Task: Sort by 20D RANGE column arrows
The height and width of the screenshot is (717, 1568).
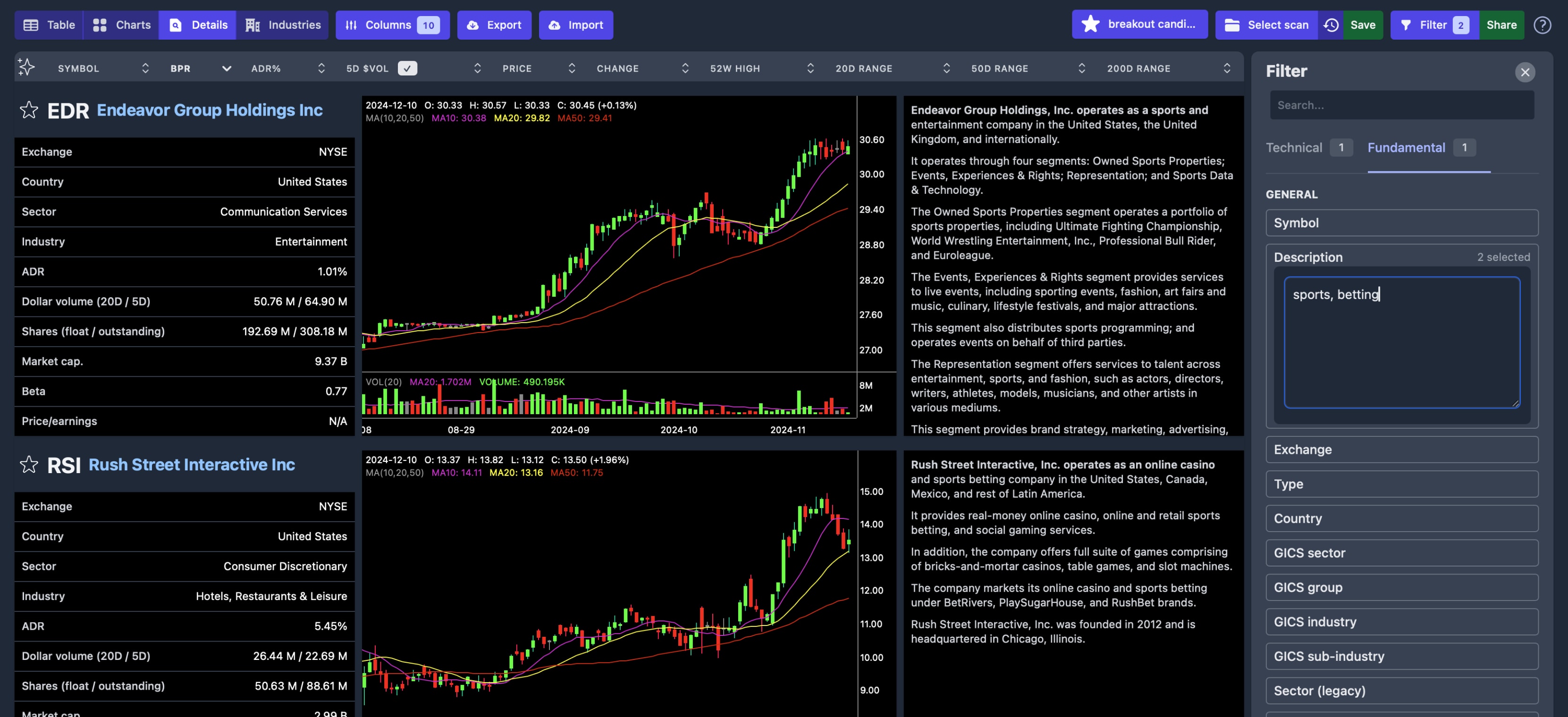Action: click(x=946, y=68)
